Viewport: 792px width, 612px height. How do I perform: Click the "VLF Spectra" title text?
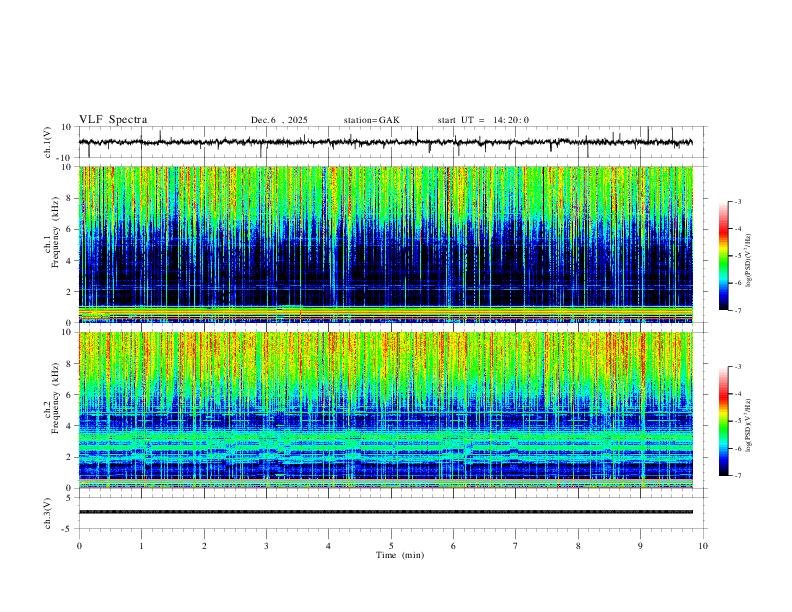113,120
